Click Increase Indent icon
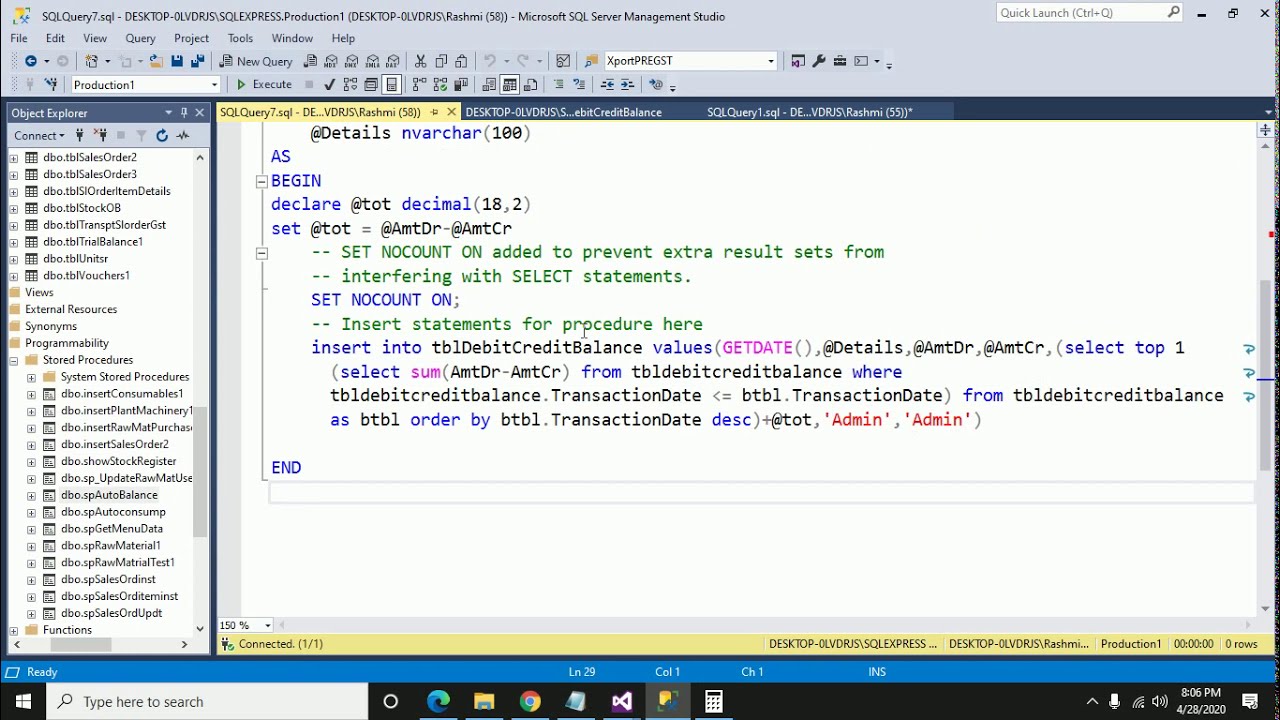The width and height of the screenshot is (1280, 720). pyautogui.click(x=628, y=85)
